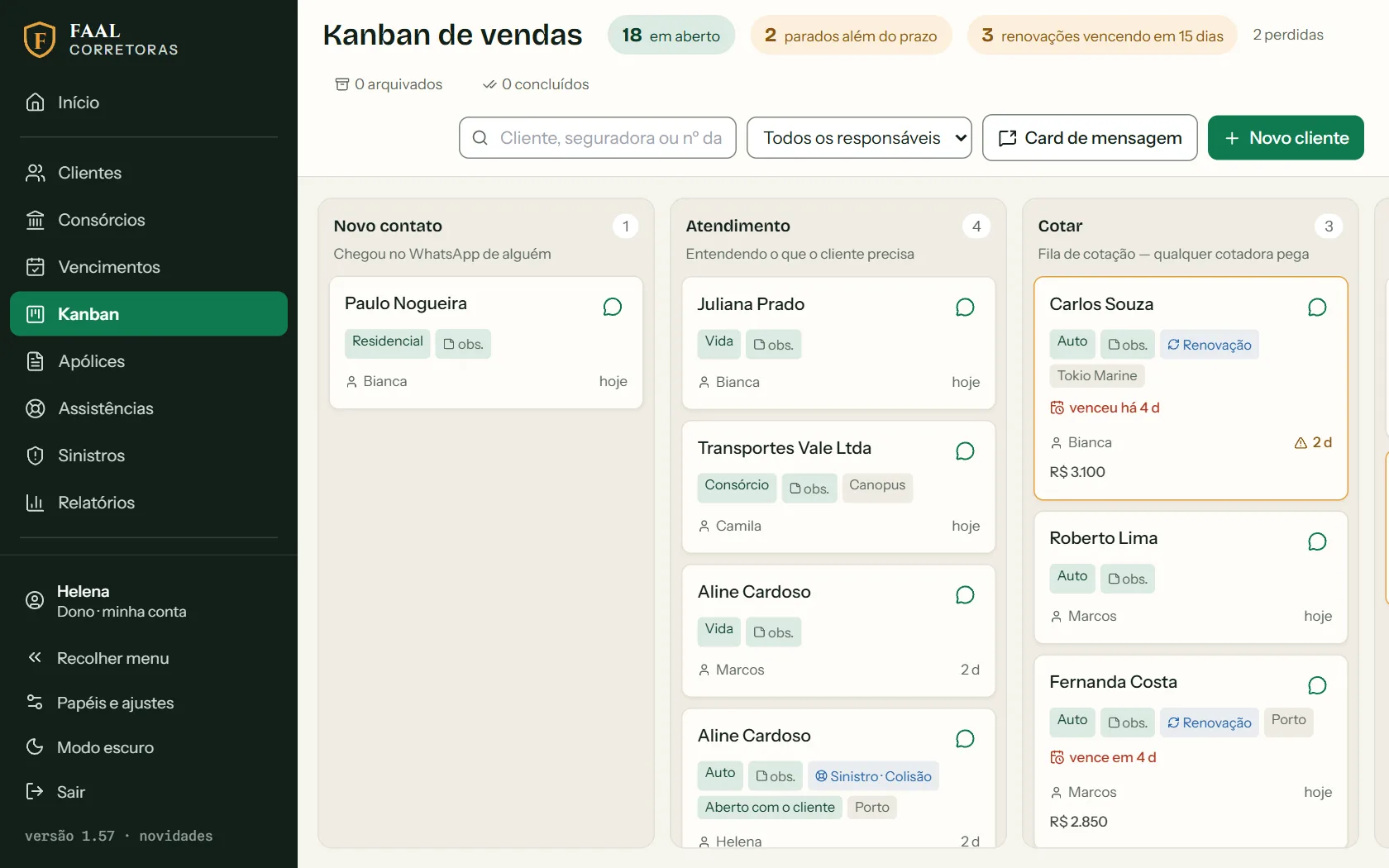This screenshot has height=868, width=1389.
Task: Click Helena account avatar icon
Action: pos(35,601)
